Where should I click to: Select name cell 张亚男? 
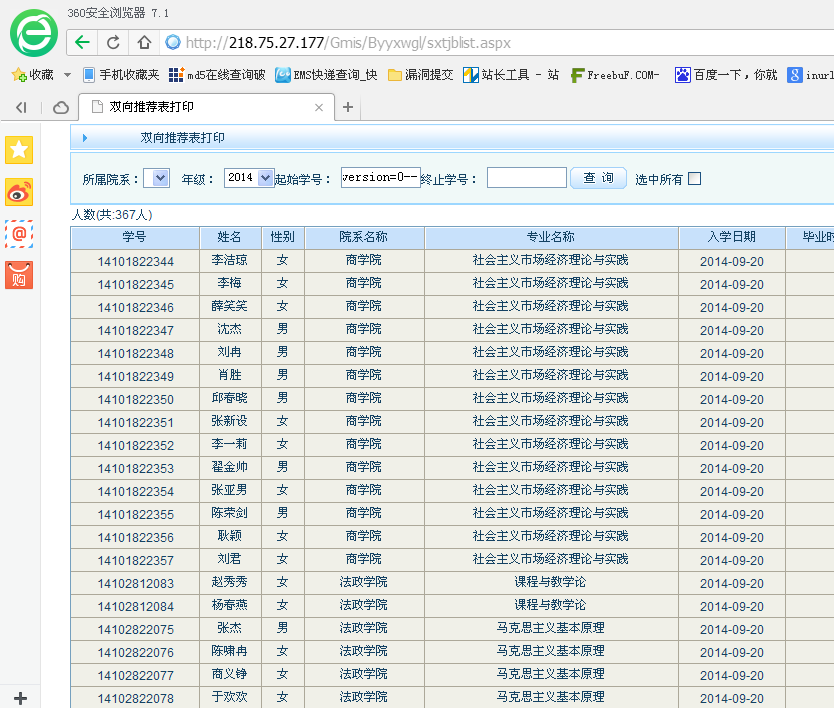coord(230,490)
